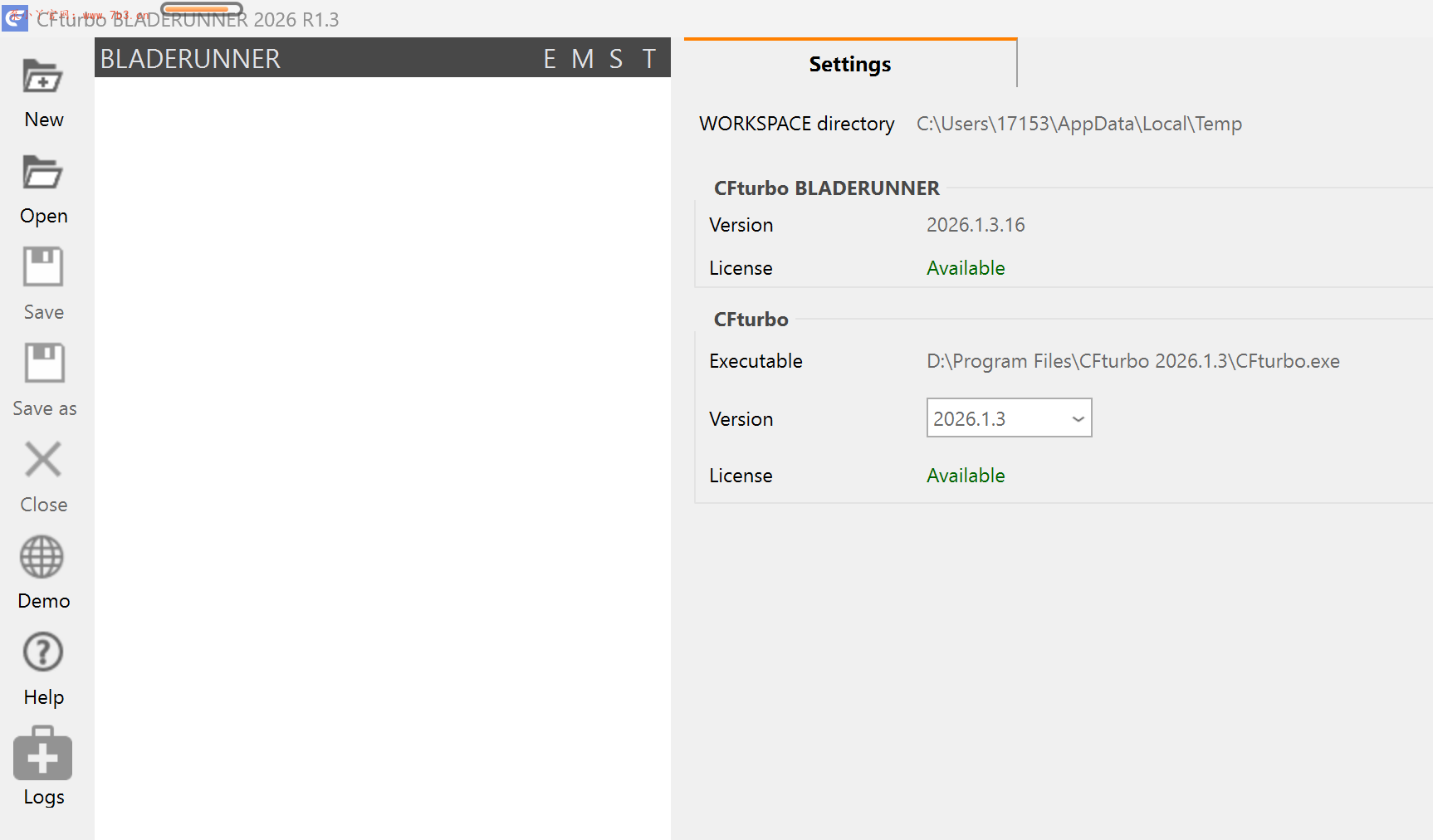Click the workspace path C:\Users\17153\AppData\Local\Temp
This screenshot has height=840, width=1433.
pos(1079,124)
